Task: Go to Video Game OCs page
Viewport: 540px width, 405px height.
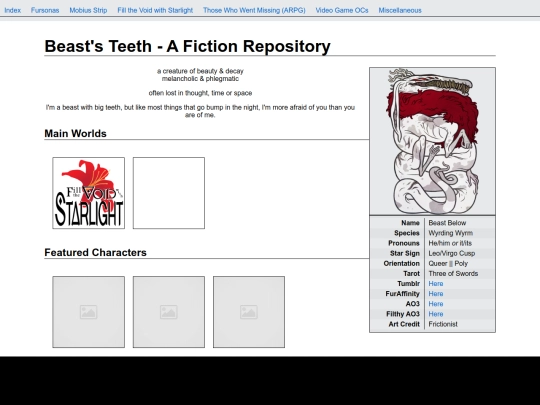Action: pos(342,10)
